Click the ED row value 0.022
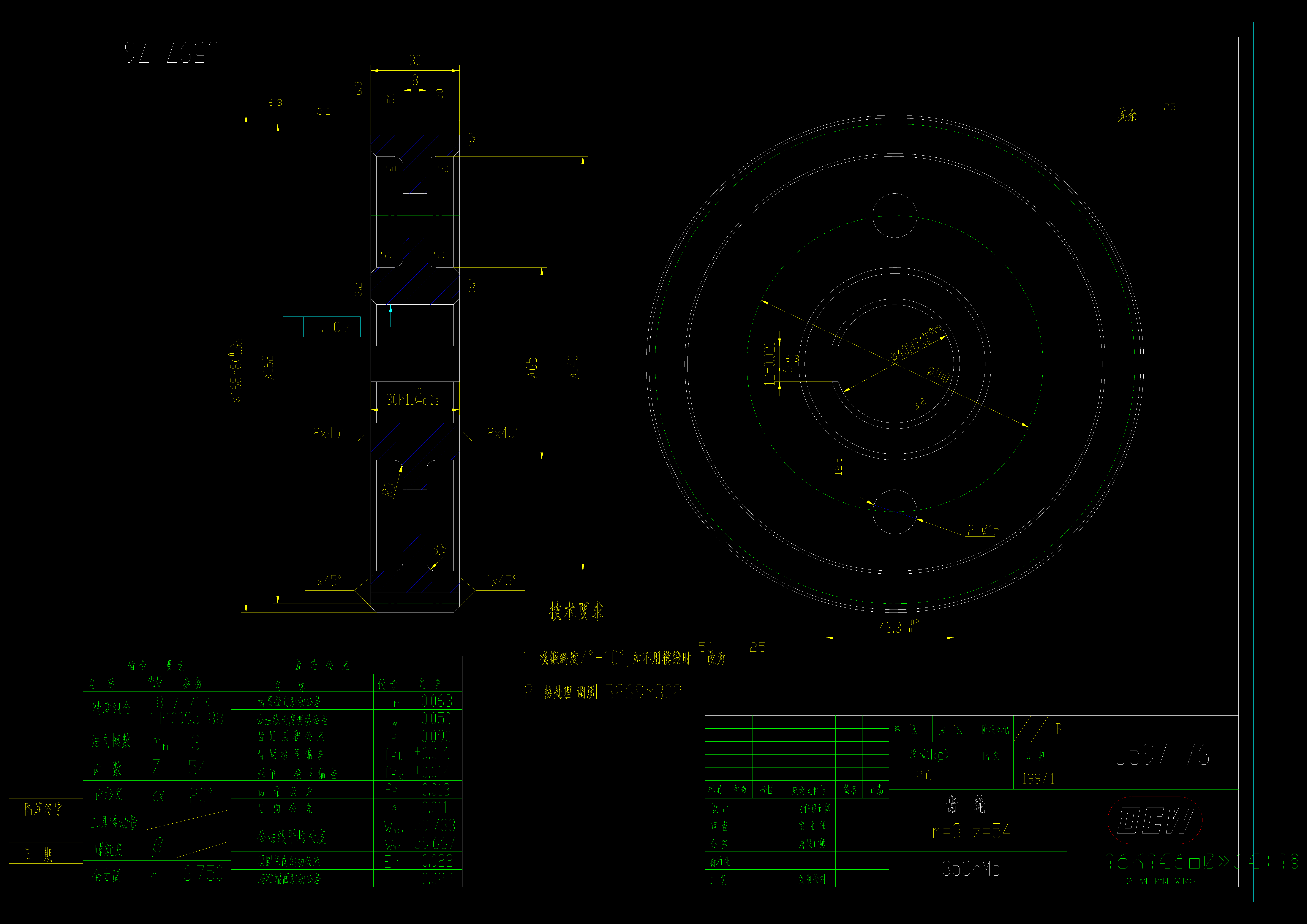The height and width of the screenshot is (924, 1307). pyautogui.click(x=437, y=861)
